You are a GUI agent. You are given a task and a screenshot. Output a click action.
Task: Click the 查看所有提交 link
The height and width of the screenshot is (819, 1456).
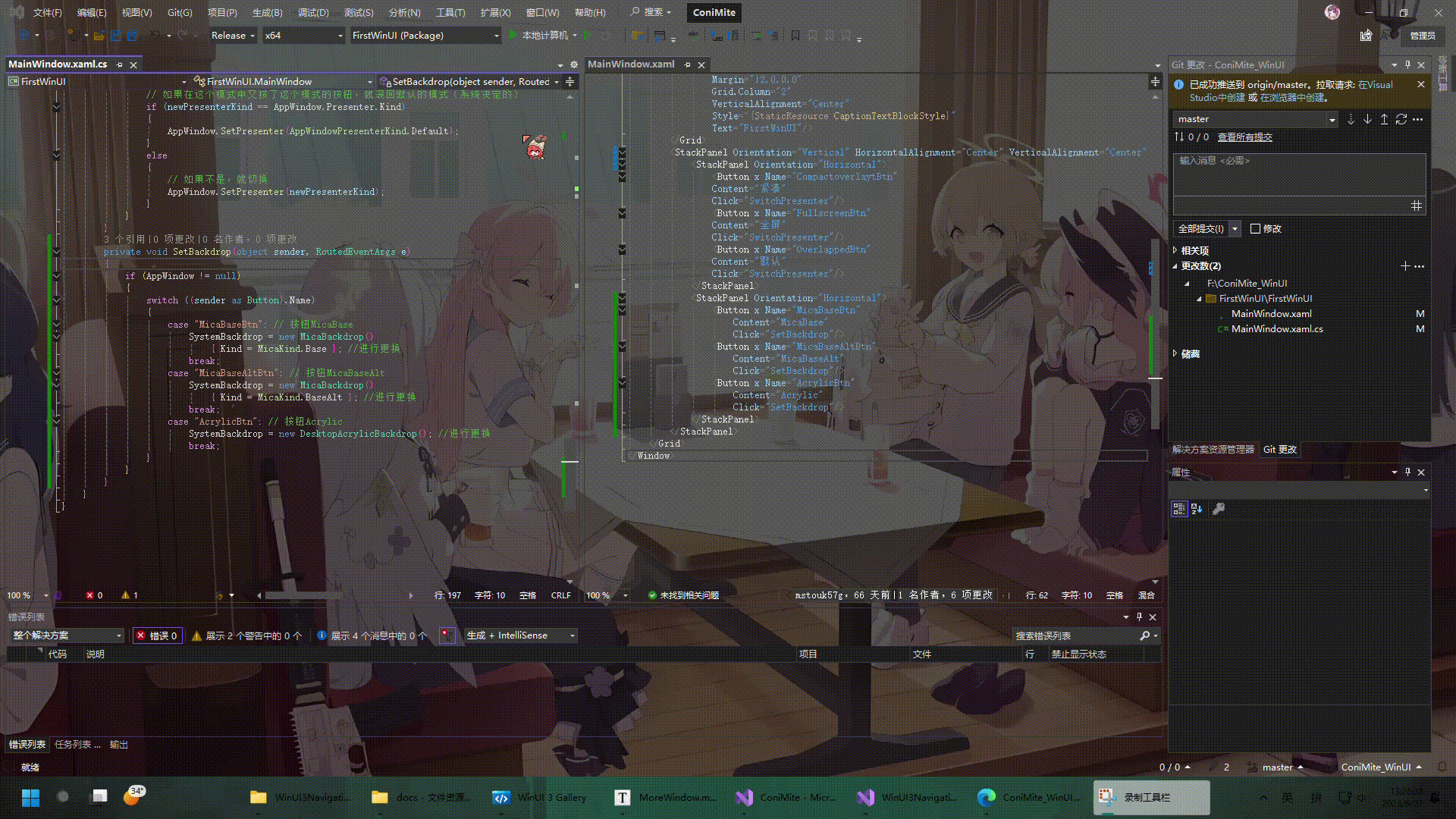coord(1244,137)
